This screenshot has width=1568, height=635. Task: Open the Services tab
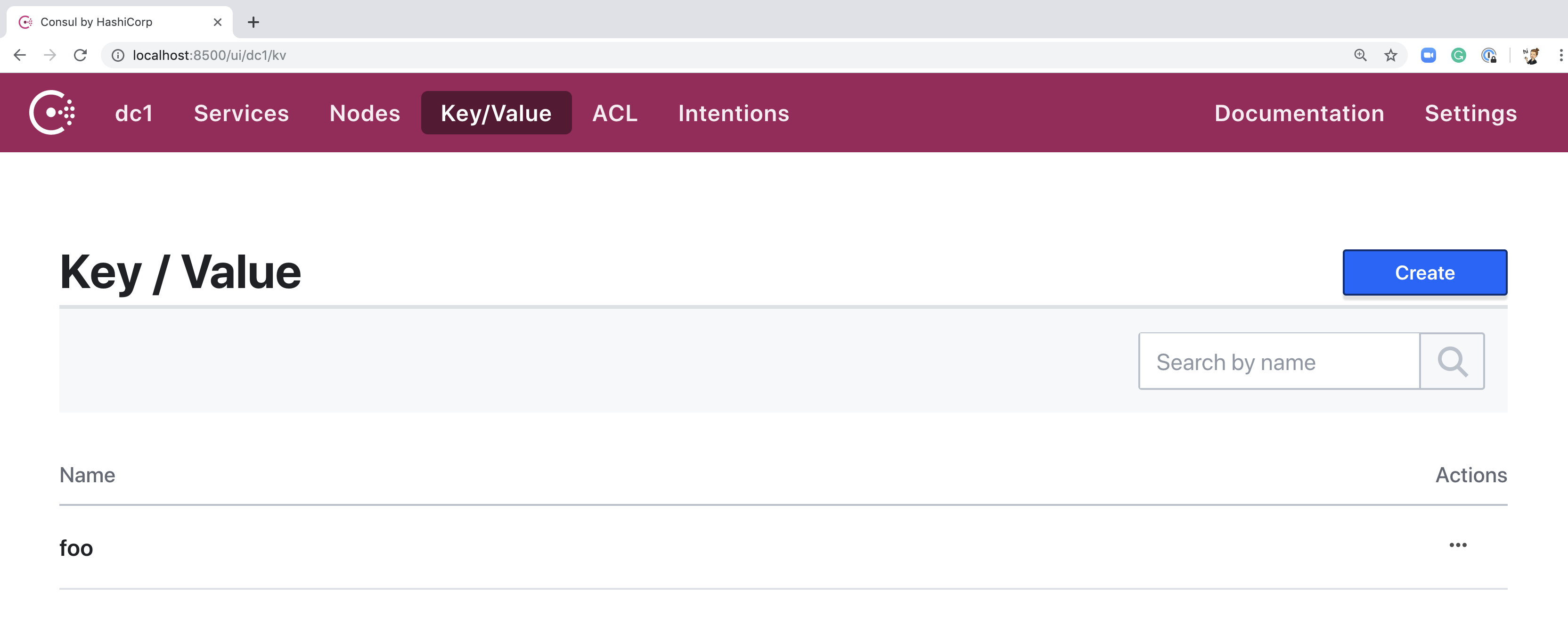241,113
